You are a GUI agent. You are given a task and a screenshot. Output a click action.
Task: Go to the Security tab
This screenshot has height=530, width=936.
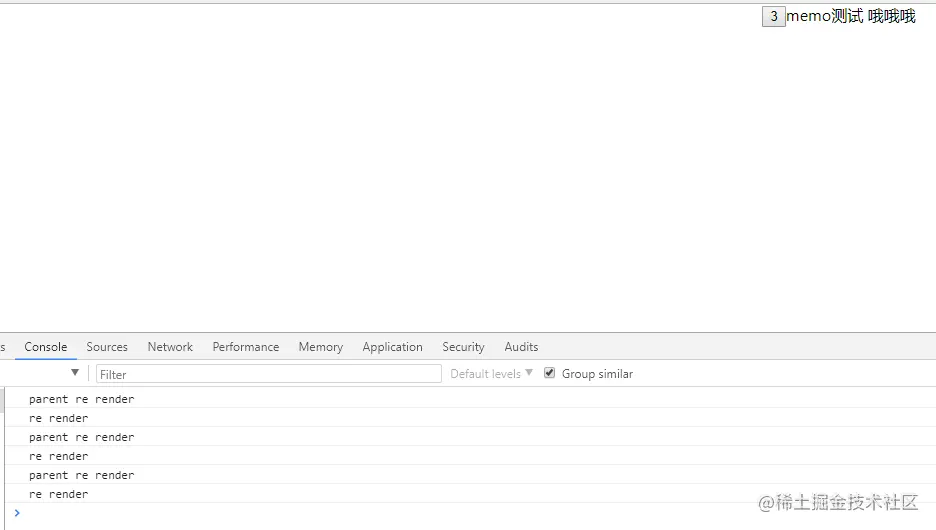(463, 347)
